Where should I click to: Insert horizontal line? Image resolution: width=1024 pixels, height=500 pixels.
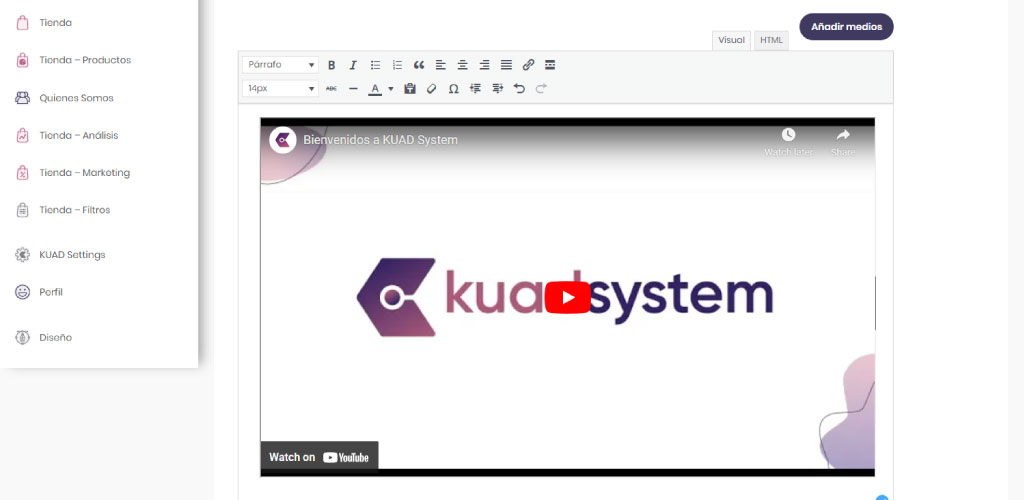(353, 89)
